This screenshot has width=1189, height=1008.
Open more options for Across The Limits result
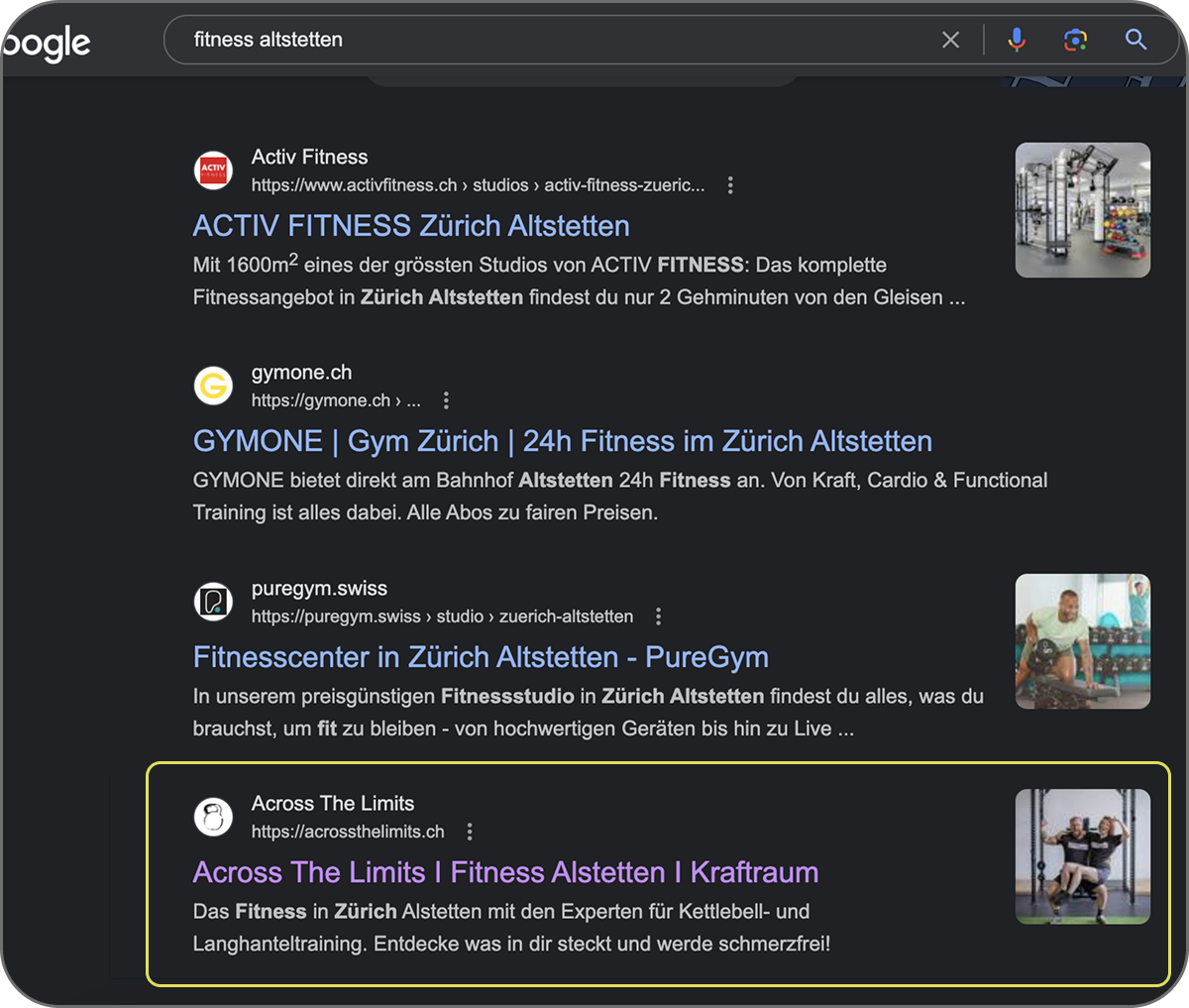[470, 832]
